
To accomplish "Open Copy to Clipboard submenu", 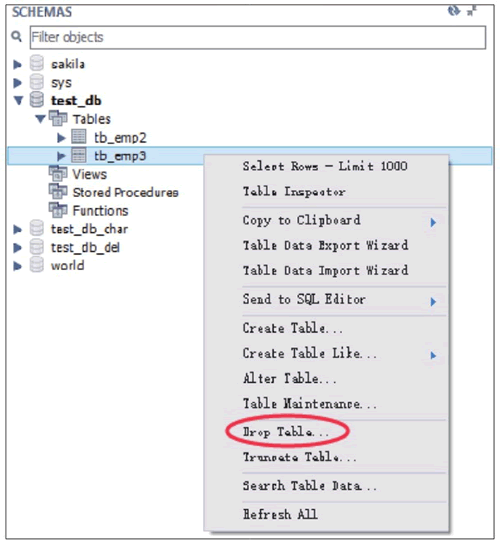I will pos(326,221).
